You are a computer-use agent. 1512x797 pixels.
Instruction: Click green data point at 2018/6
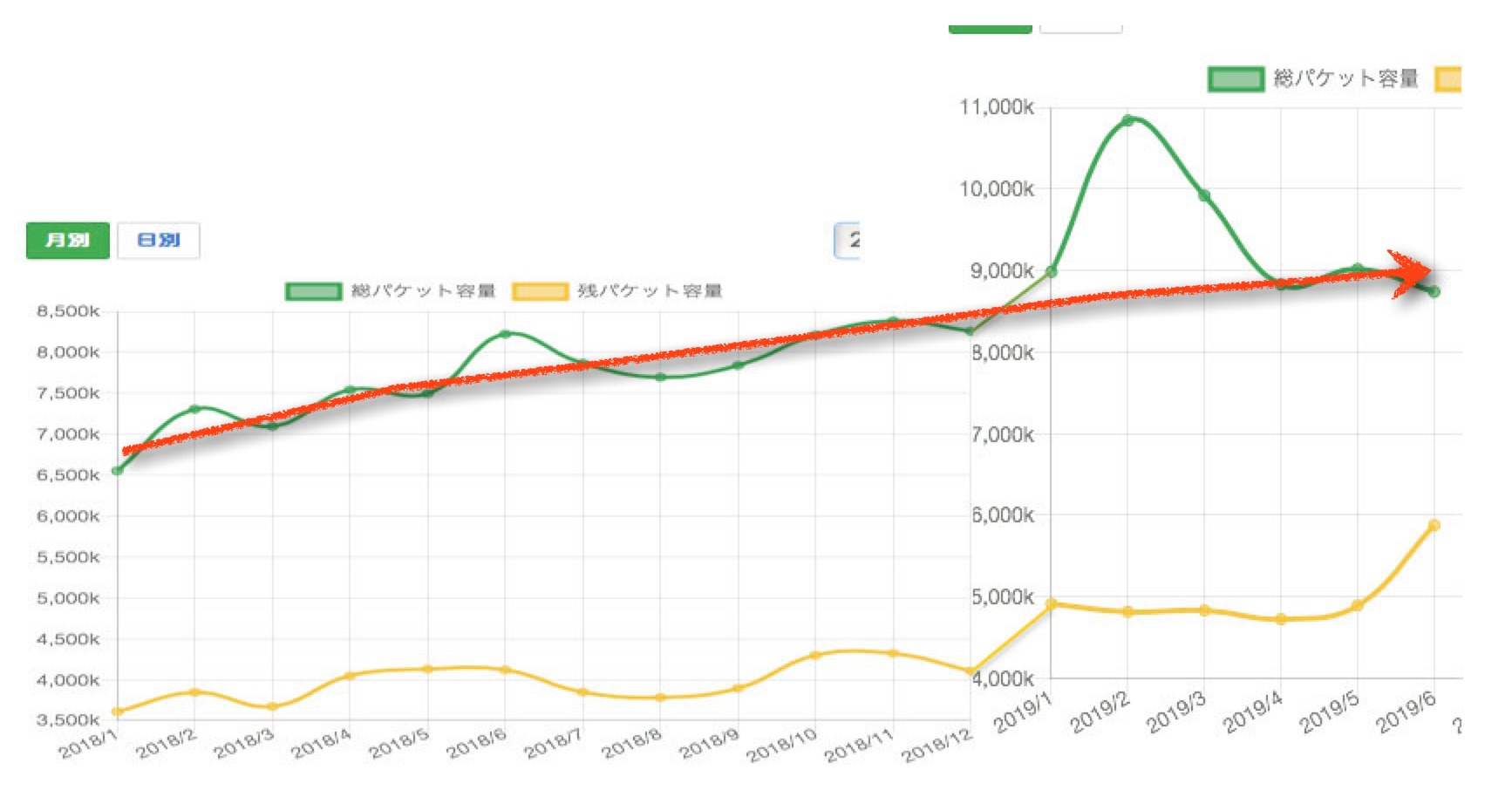(x=505, y=334)
